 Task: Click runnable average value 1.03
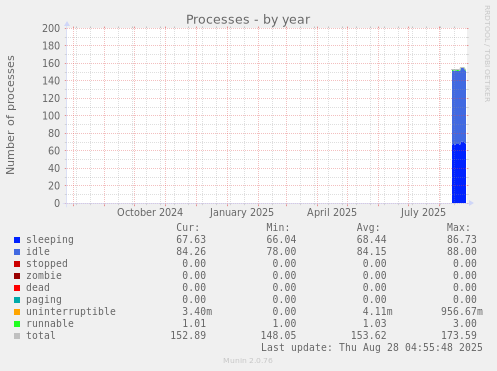tap(374, 323)
